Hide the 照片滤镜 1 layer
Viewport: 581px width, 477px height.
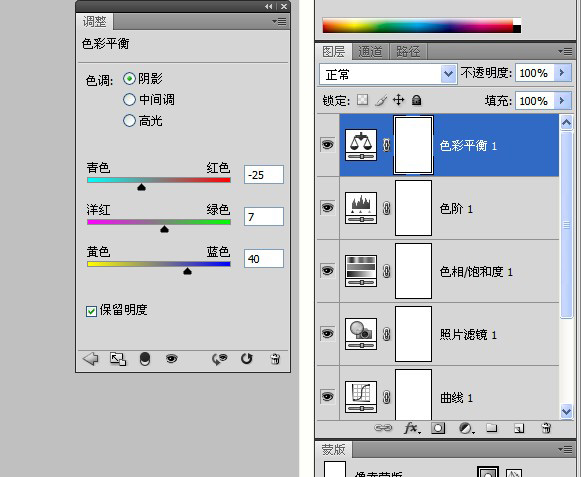click(x=328, y=333)
